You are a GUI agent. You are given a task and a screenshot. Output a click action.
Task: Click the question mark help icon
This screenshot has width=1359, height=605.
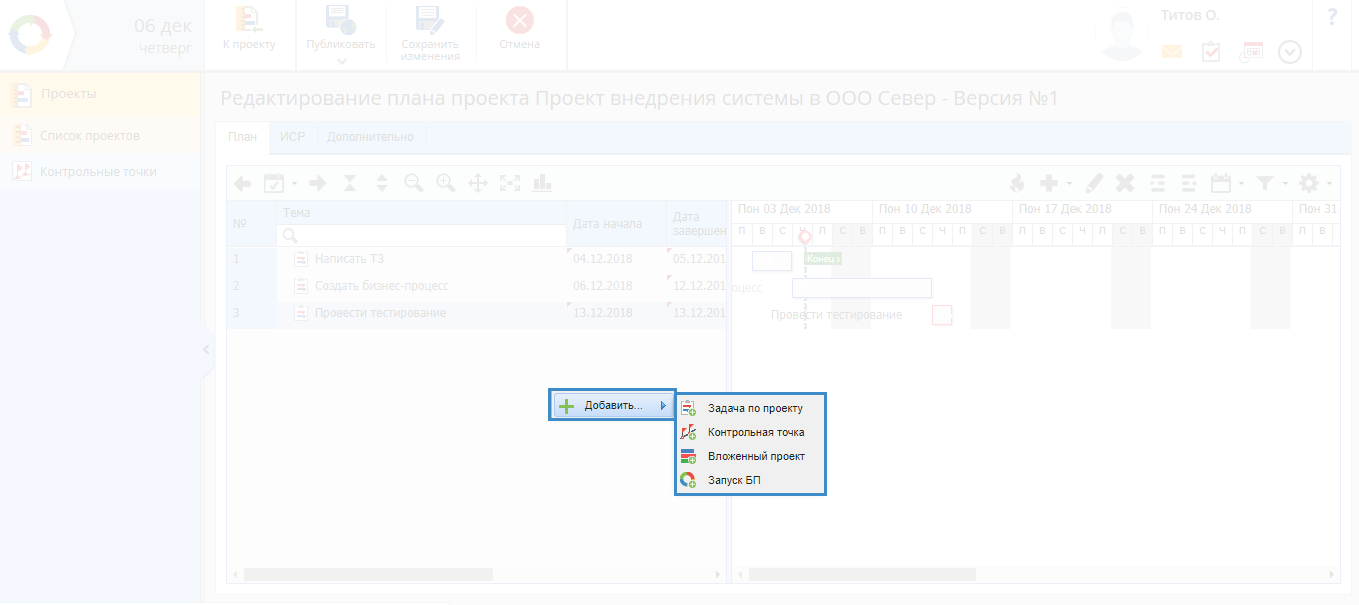pyautogui.click(x=1332, y=17)
